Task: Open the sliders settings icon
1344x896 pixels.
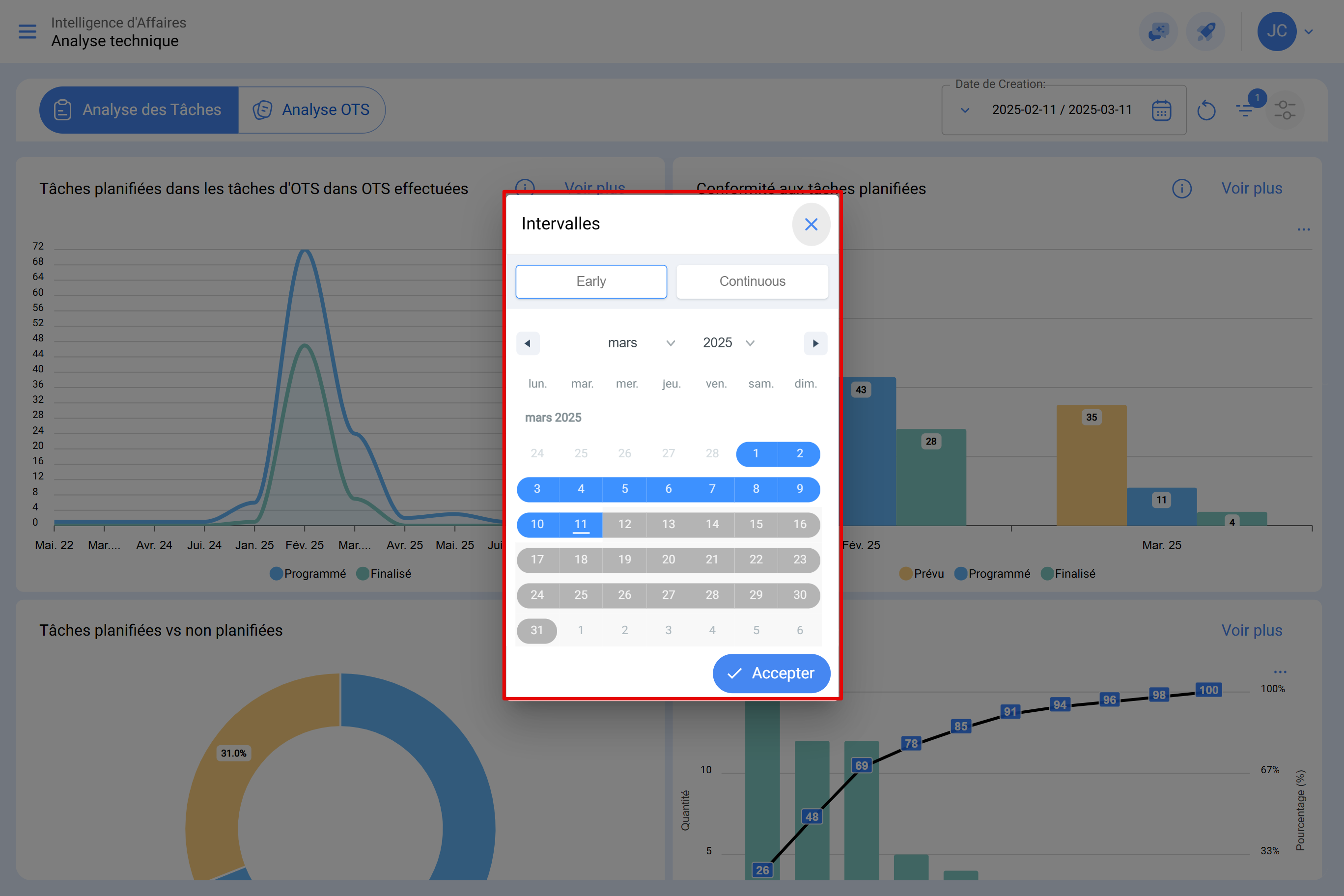Action: tap(1285, 110)
